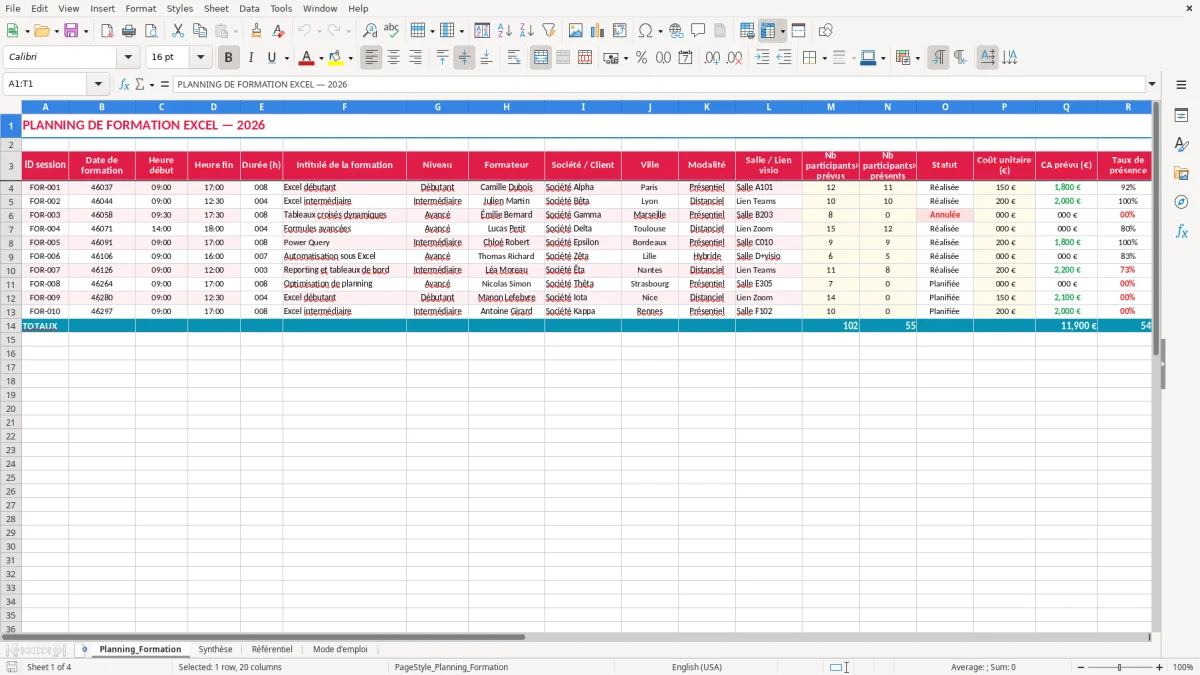Open the sidebar Properties panel icon
Image resolution: width=1200 pixels, height=675 pixels.
1181,116
